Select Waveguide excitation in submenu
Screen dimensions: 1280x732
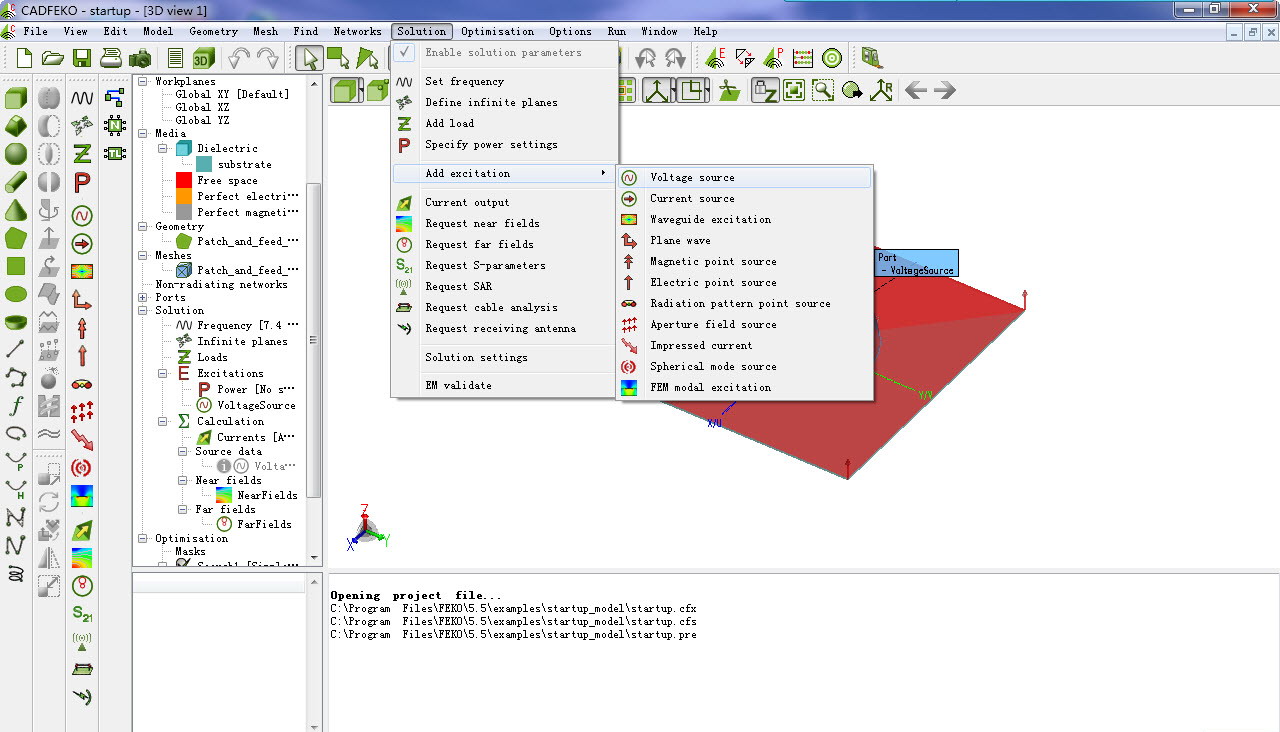(x=745, y=219)
